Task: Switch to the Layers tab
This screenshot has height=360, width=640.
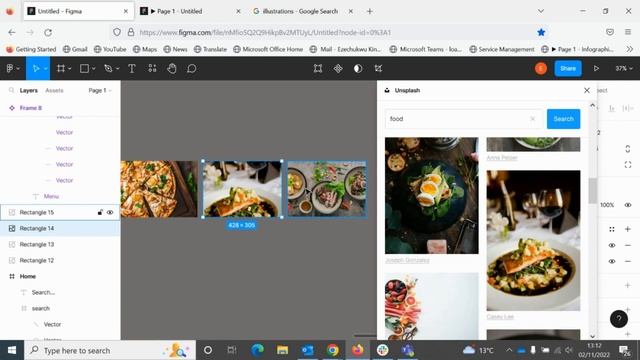Action: point(29,91)
